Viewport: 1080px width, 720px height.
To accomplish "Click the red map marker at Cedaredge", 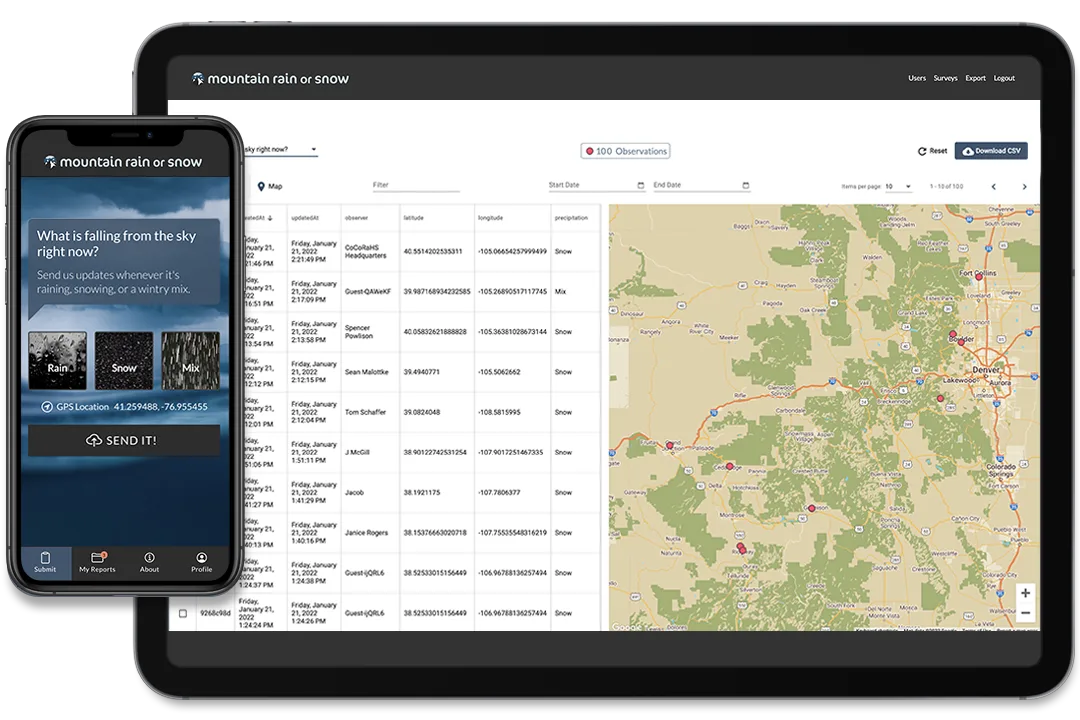I will tap(729, 466).
